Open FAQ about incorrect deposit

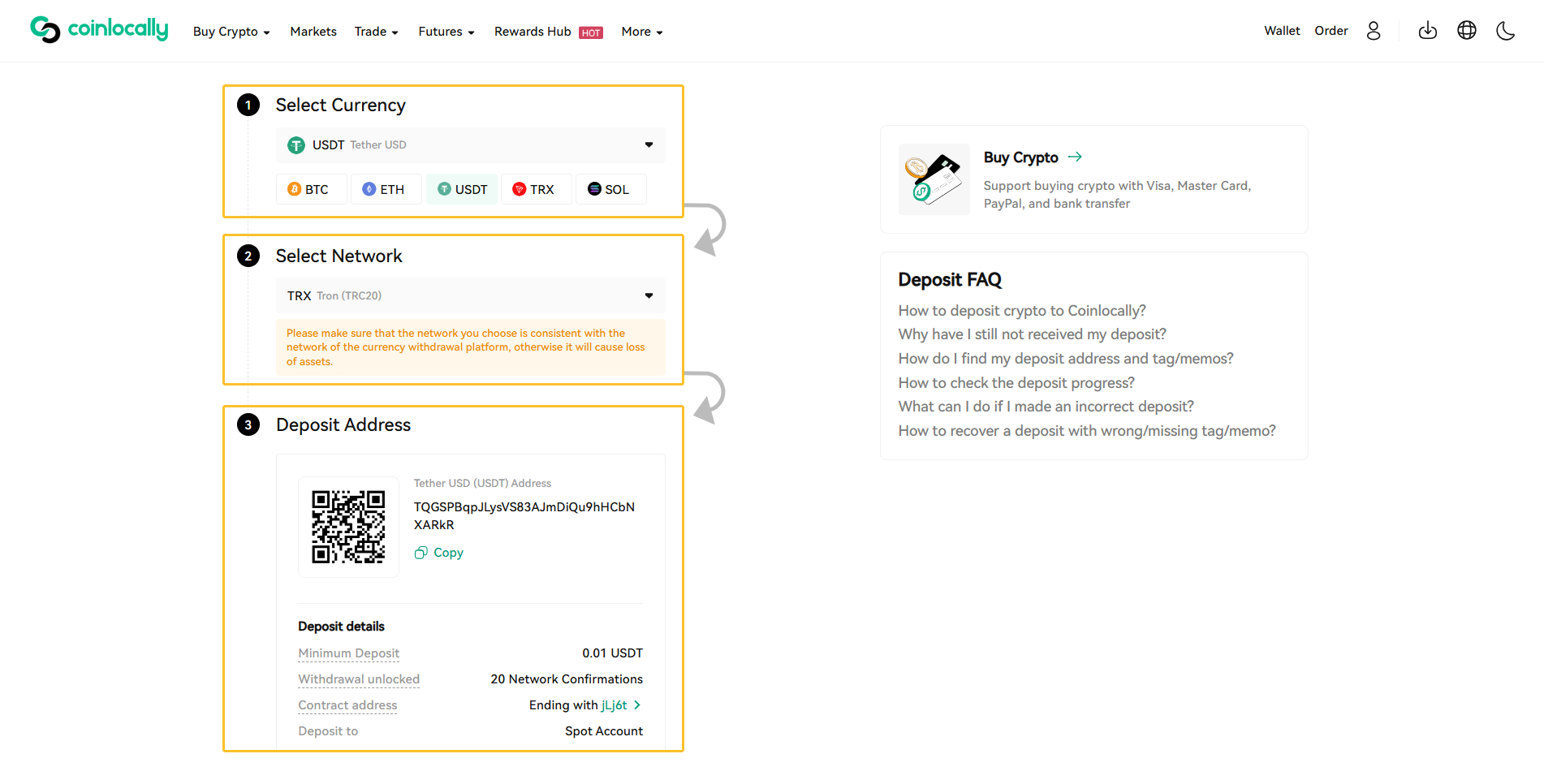tap(1046, 407)
